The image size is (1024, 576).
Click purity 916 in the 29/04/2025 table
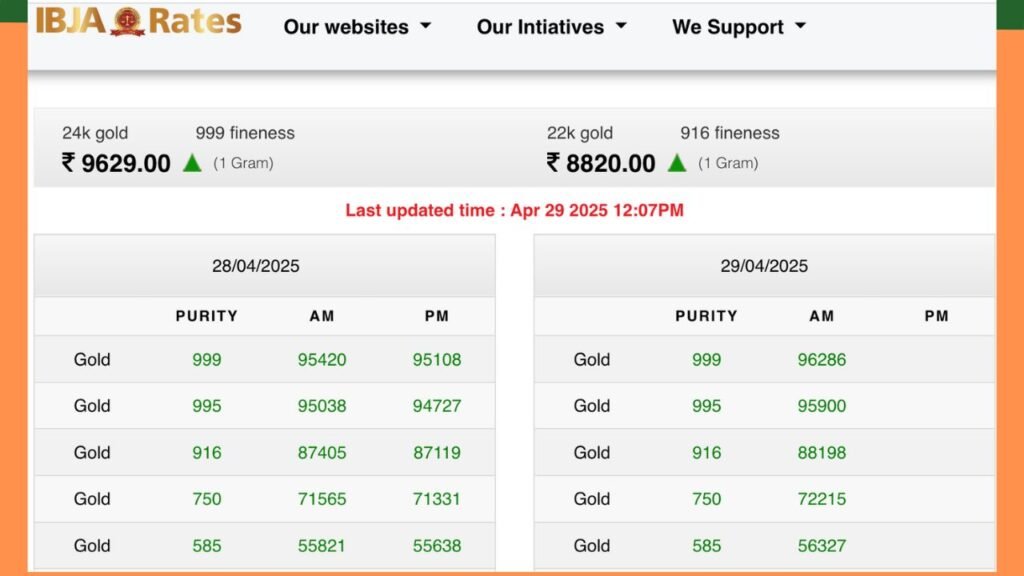point(707,453)
